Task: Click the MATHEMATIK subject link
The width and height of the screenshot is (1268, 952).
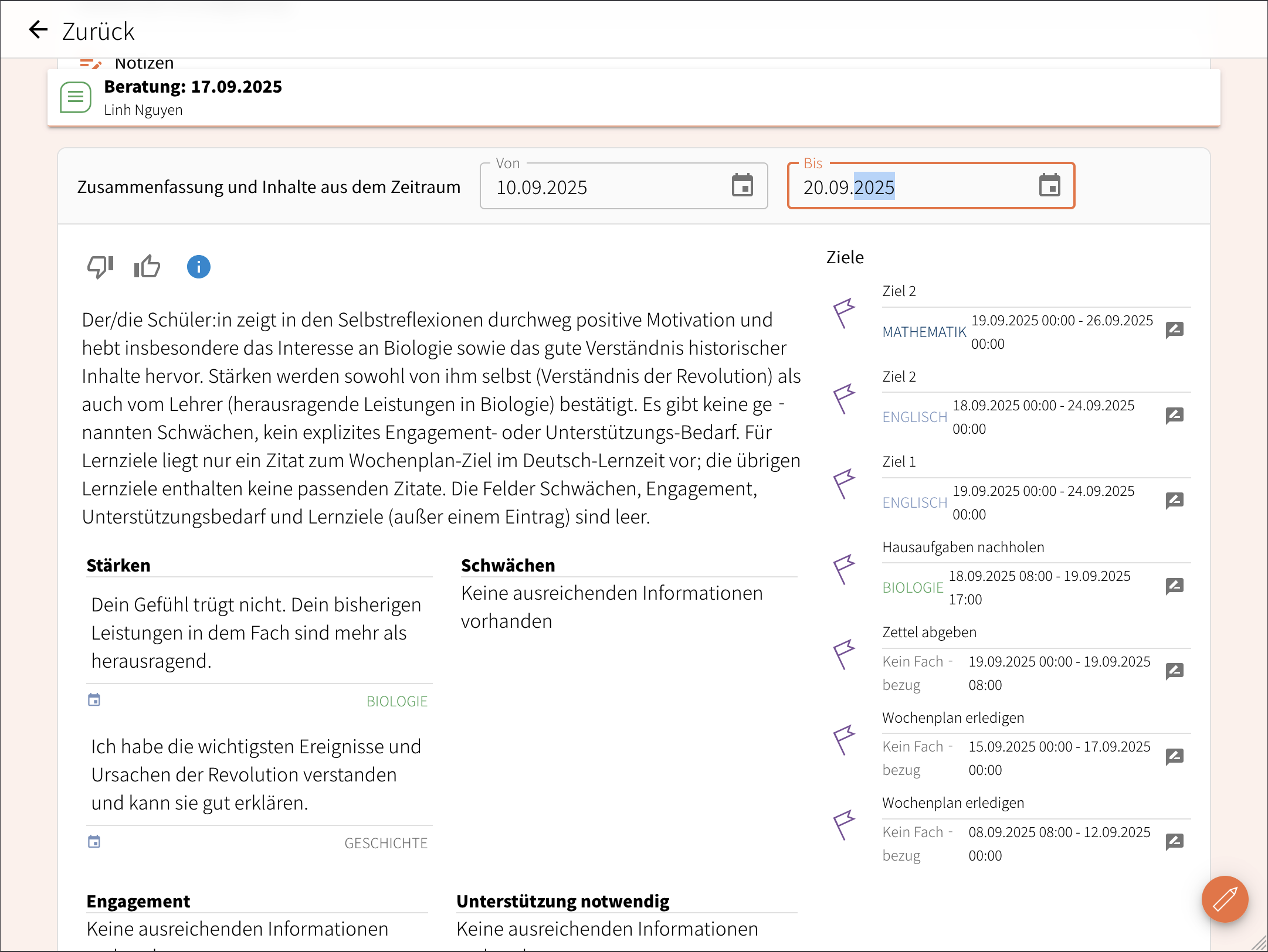Action: 924,332
